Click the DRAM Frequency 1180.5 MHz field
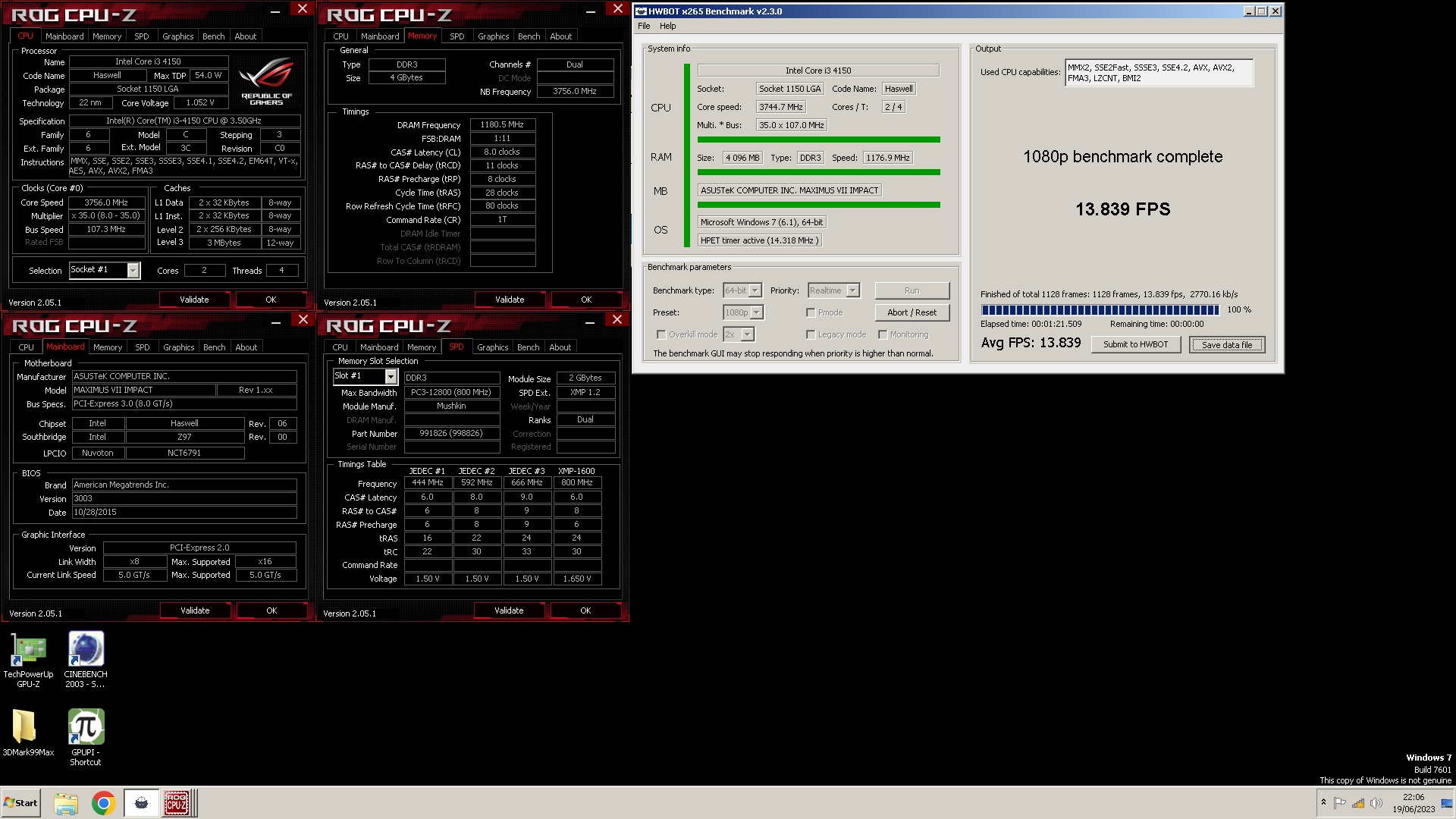 [x=502, y=124]
